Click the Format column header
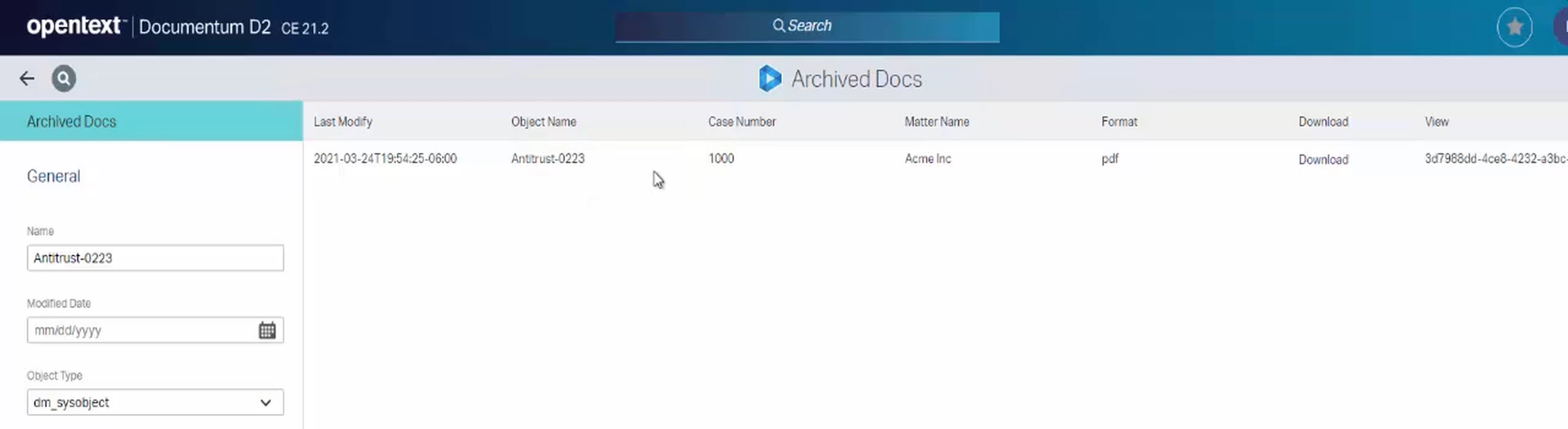This screenshot has height=429, width=1568. click(1119, 122)
